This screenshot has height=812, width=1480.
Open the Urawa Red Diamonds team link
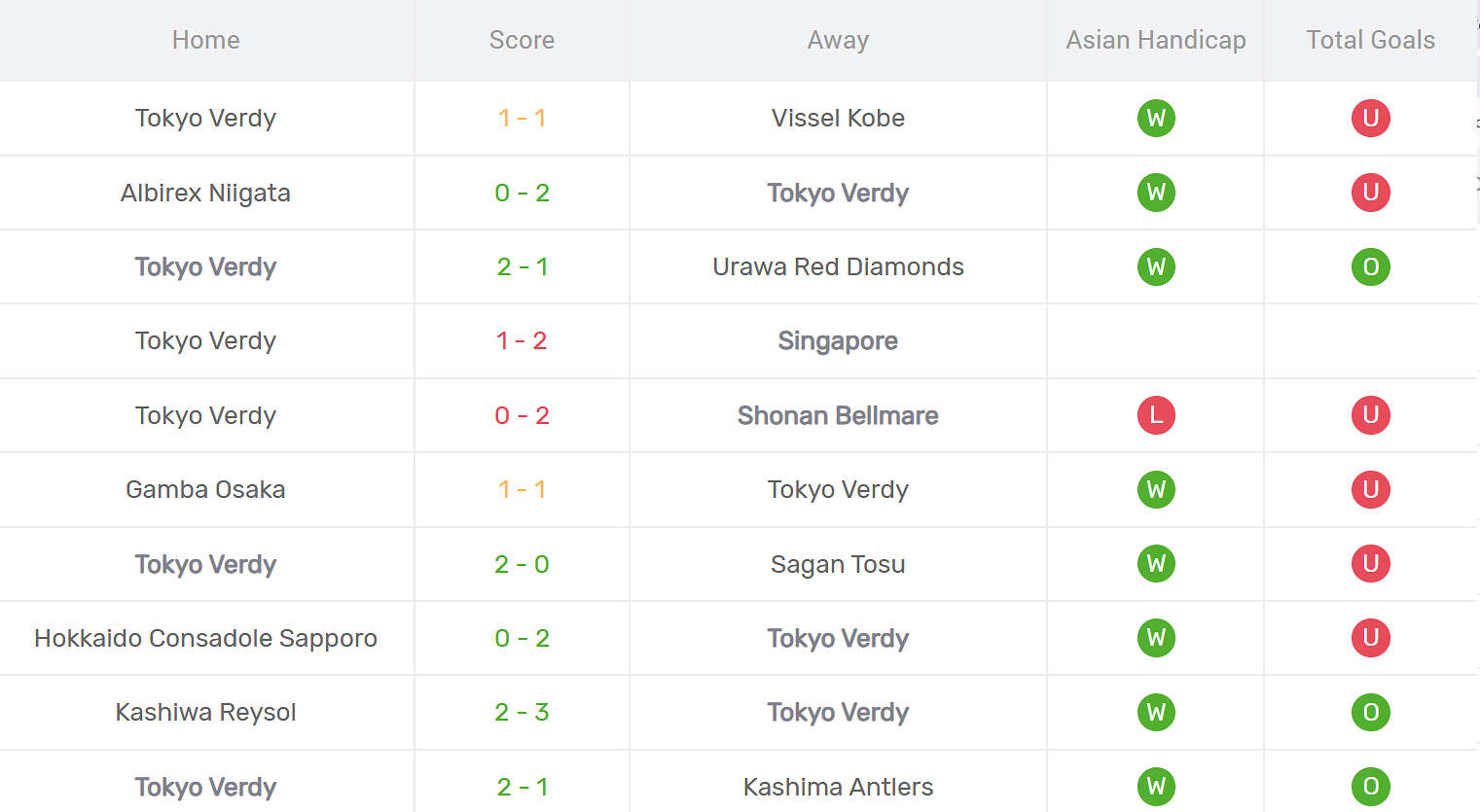(x=838, y=266)
